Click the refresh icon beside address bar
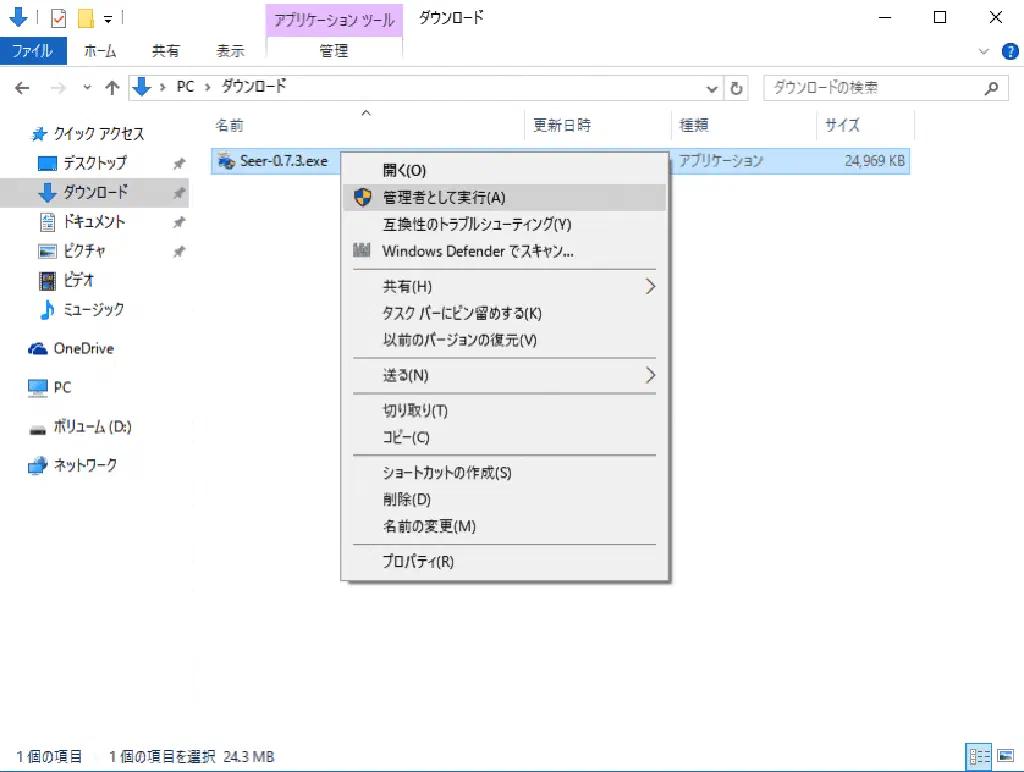 737,88
